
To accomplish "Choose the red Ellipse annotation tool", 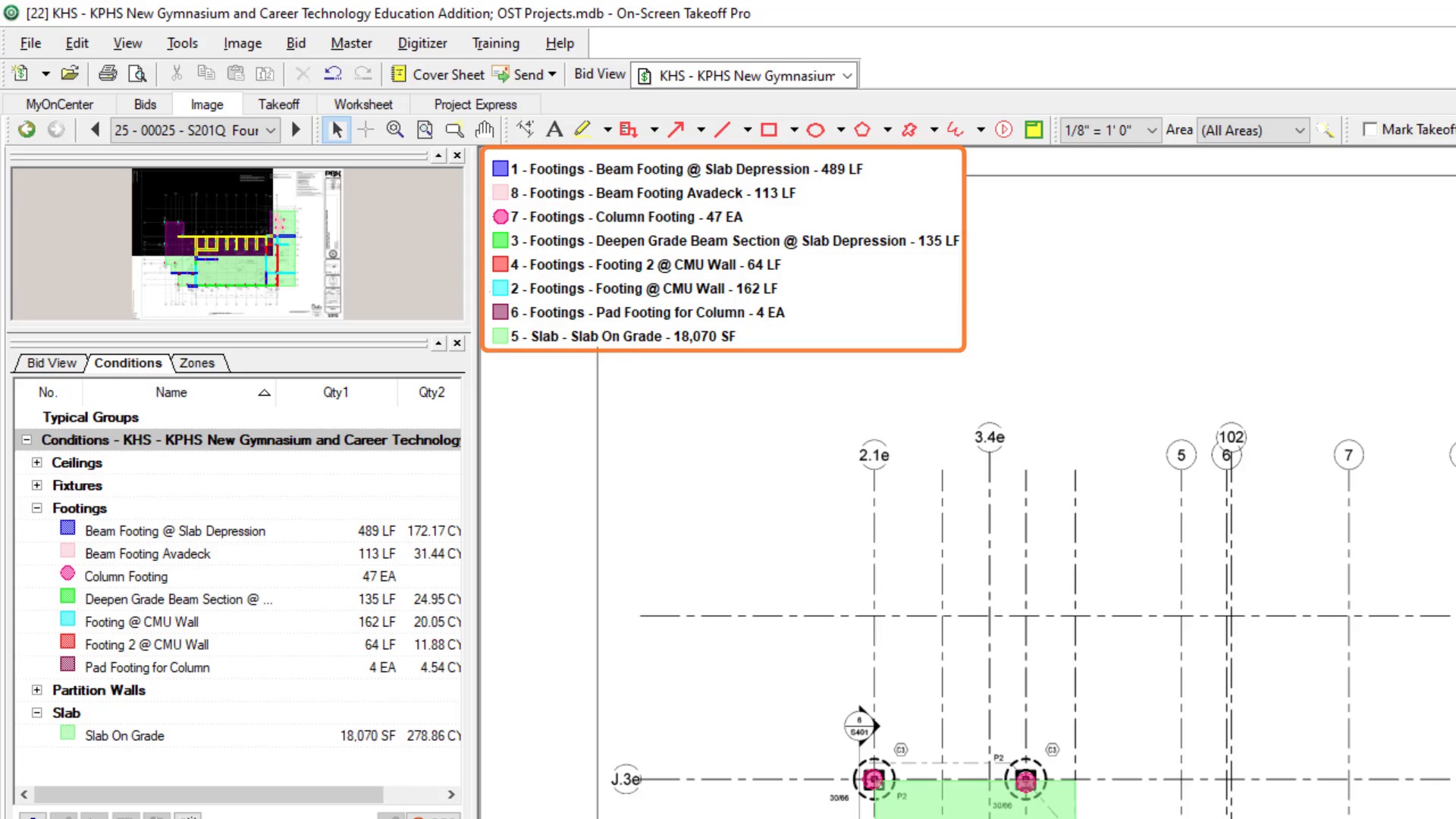I will pyautogui.click(x=815, y=130).
